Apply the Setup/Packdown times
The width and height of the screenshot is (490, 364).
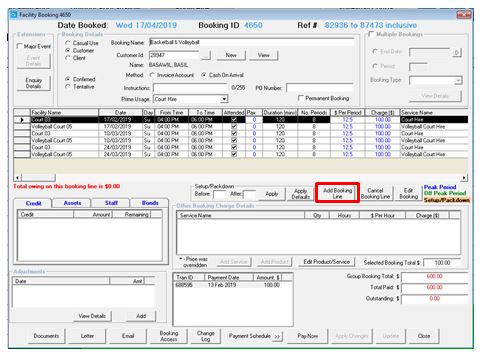pos(272,194)
